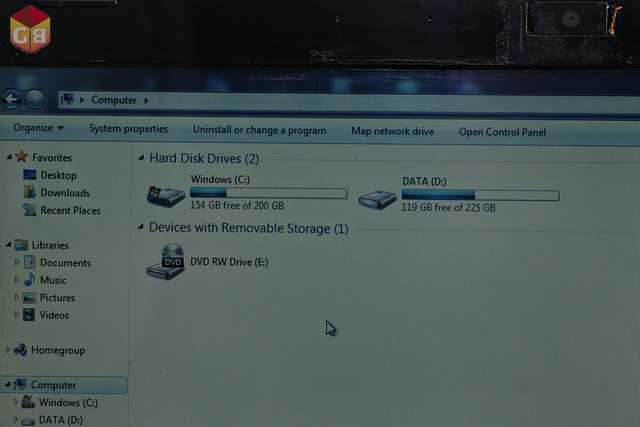Click Windows (C:) drive icon in tree
Image resolution: width=640 pixels, height=427 pixels.
(x=28, y=402)
